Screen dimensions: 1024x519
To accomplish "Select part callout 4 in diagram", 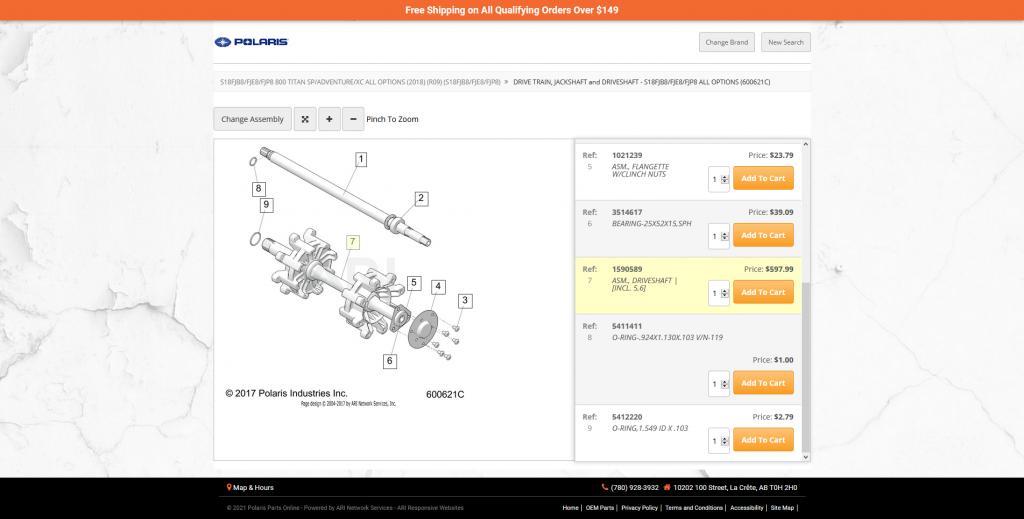I will point(438,286).
